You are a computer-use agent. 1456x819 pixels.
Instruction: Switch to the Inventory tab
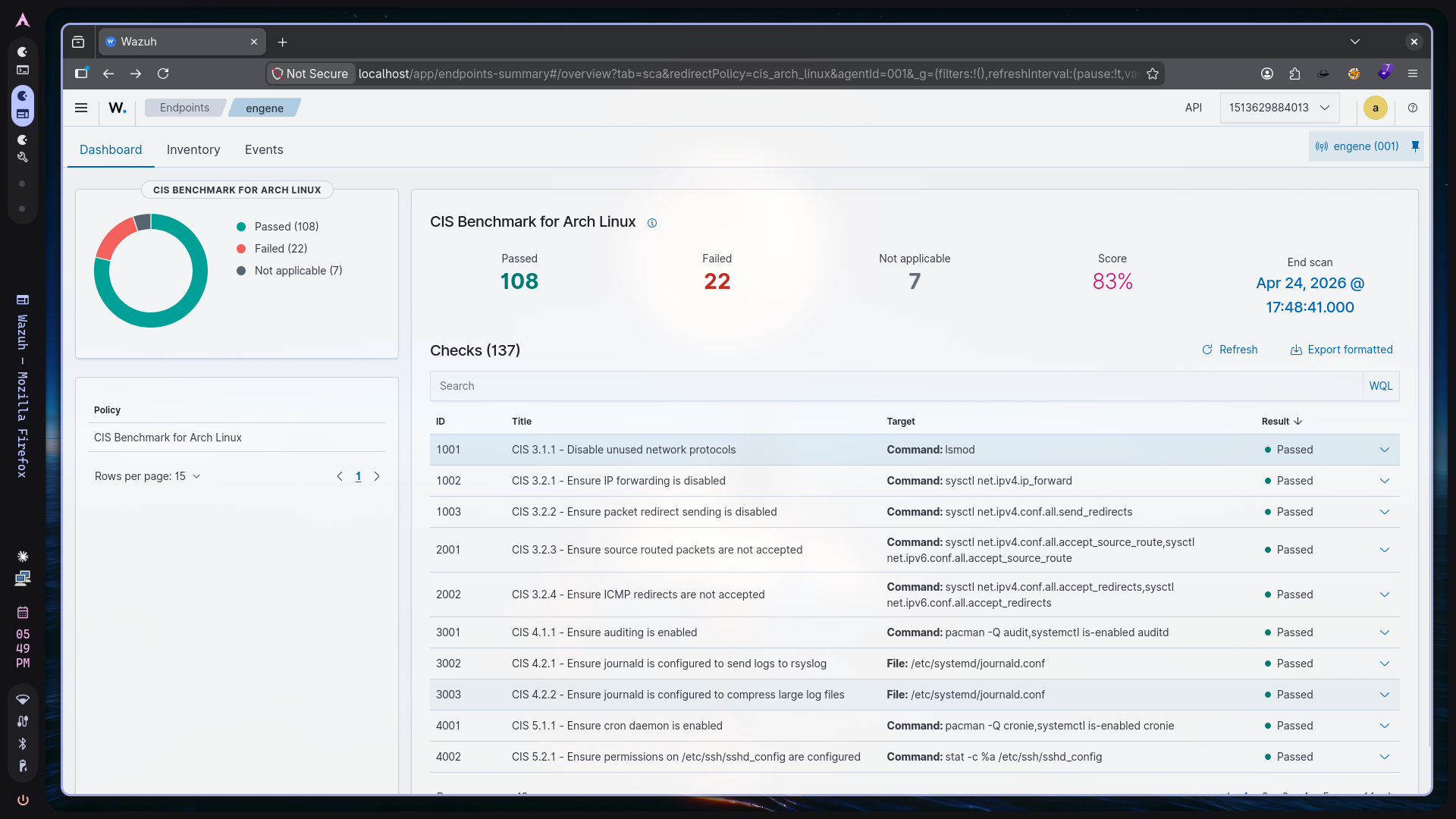pyautogui.click(x=193, y=149)
